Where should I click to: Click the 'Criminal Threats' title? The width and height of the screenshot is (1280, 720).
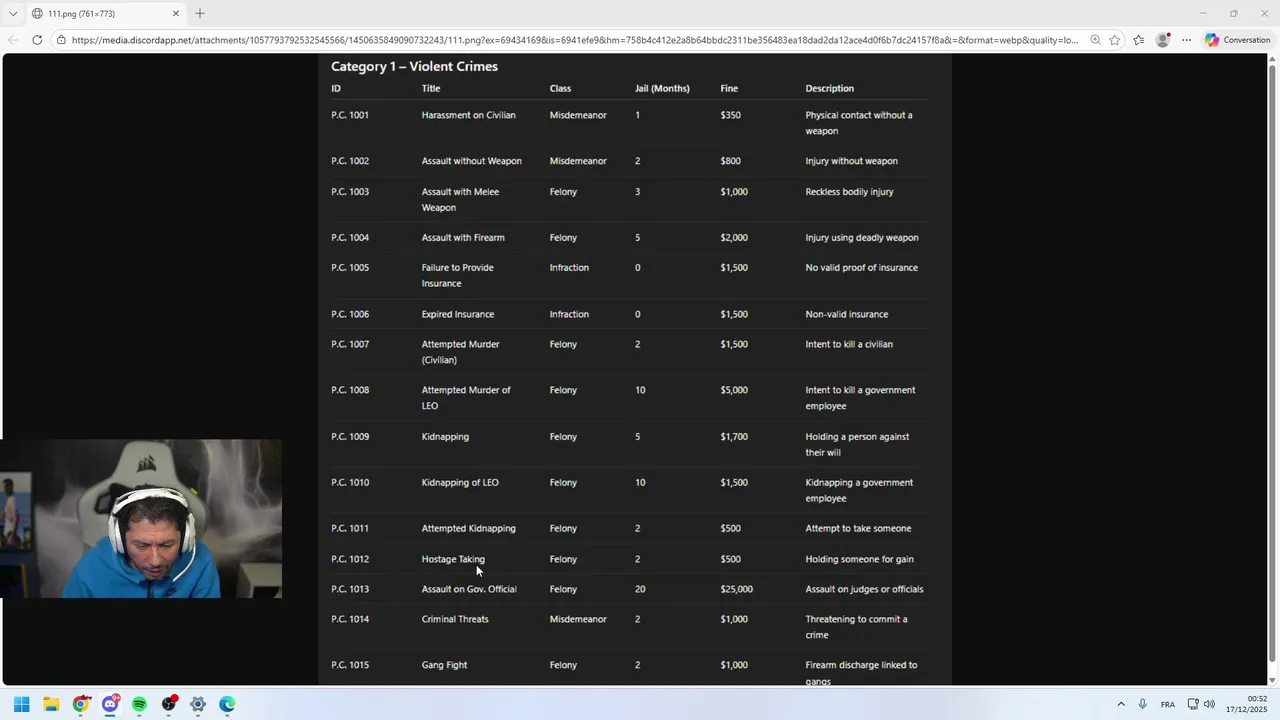pyautogui.click(x=455, y=619)
